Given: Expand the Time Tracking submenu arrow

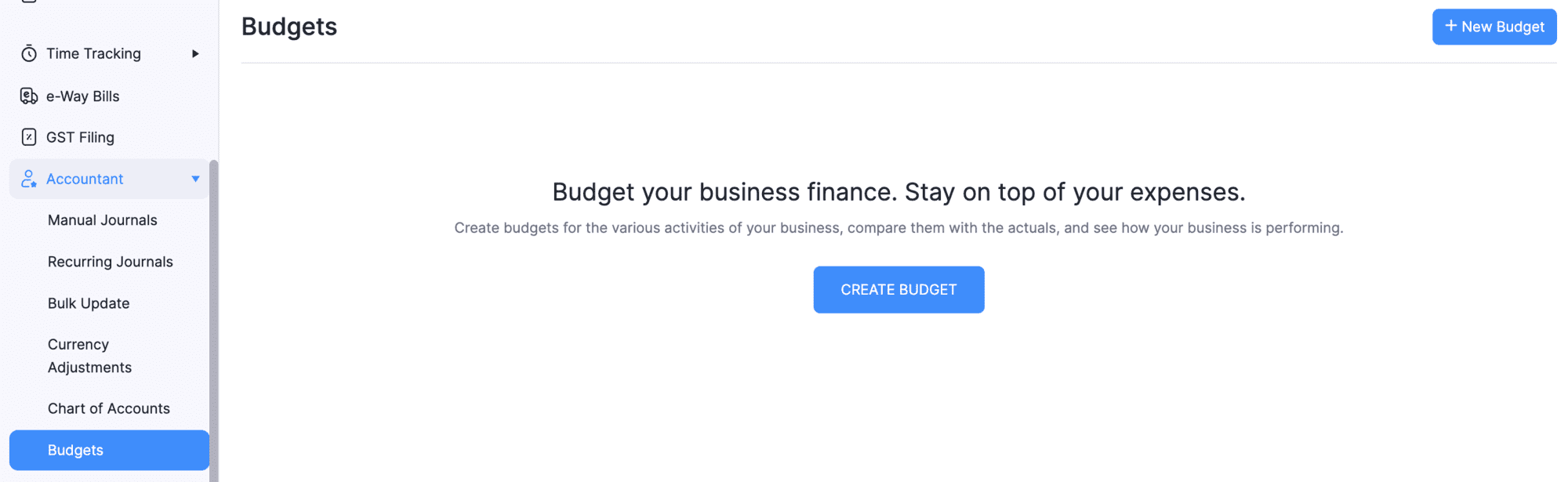Looking at the screenshot, I should click(x=195, y=53).
